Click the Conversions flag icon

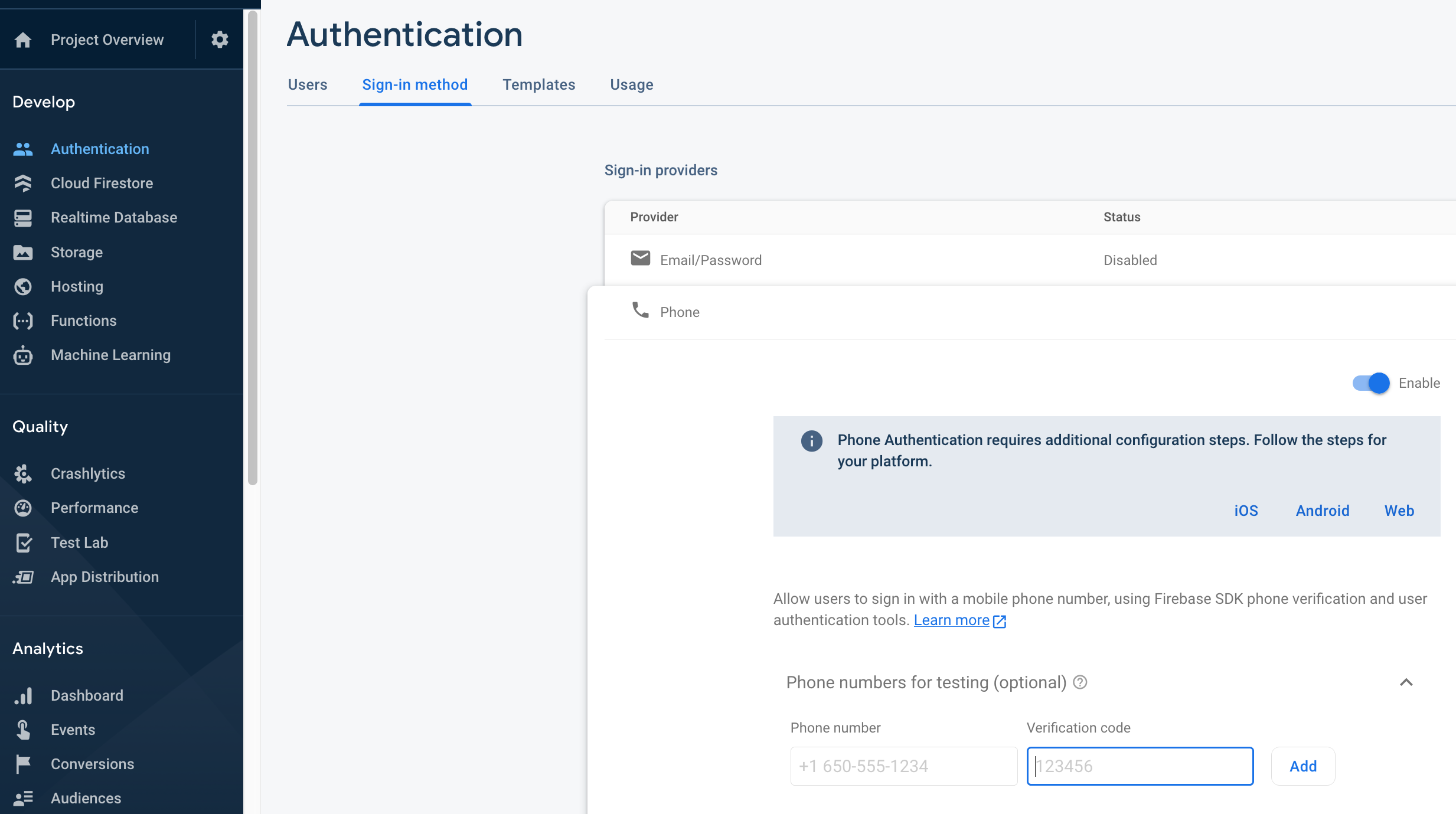point(23,764)
